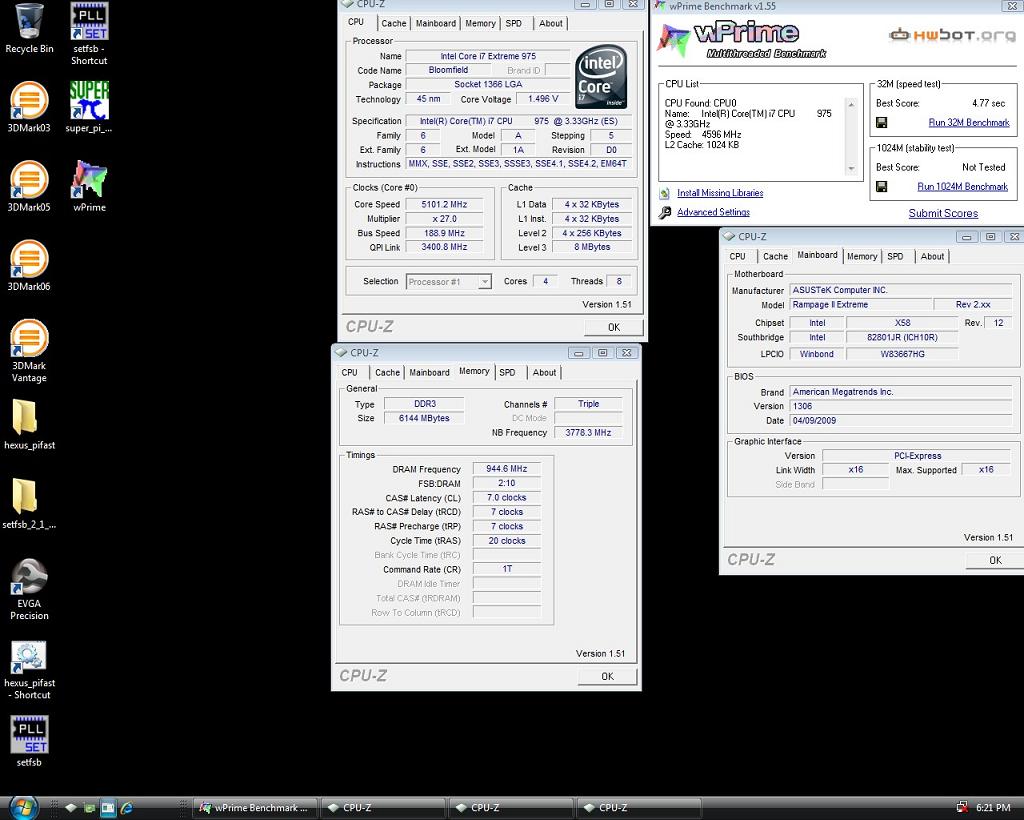Launch the wPrime desktop shortcut

89,186
